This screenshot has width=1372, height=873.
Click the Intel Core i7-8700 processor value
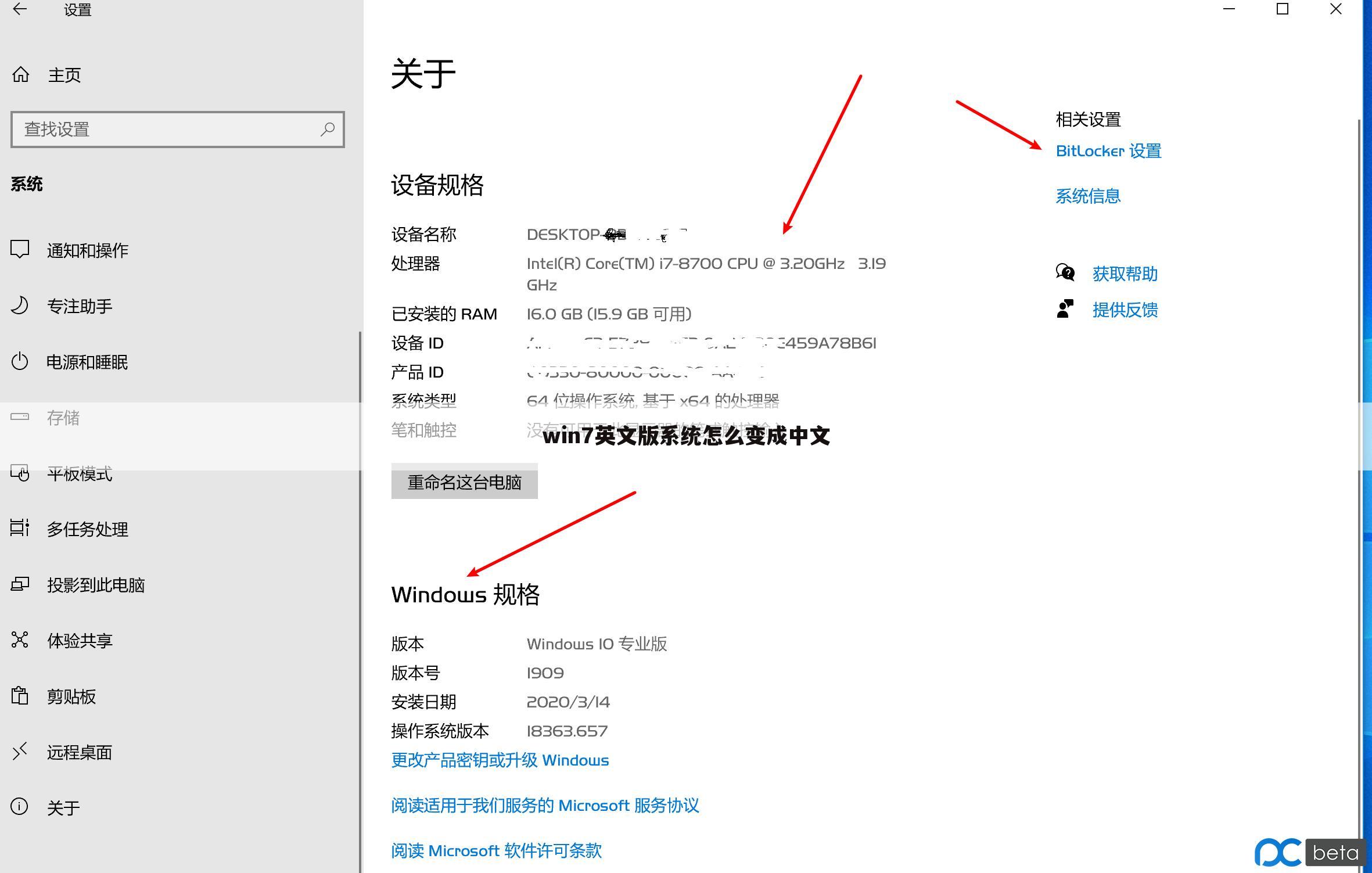706,274
